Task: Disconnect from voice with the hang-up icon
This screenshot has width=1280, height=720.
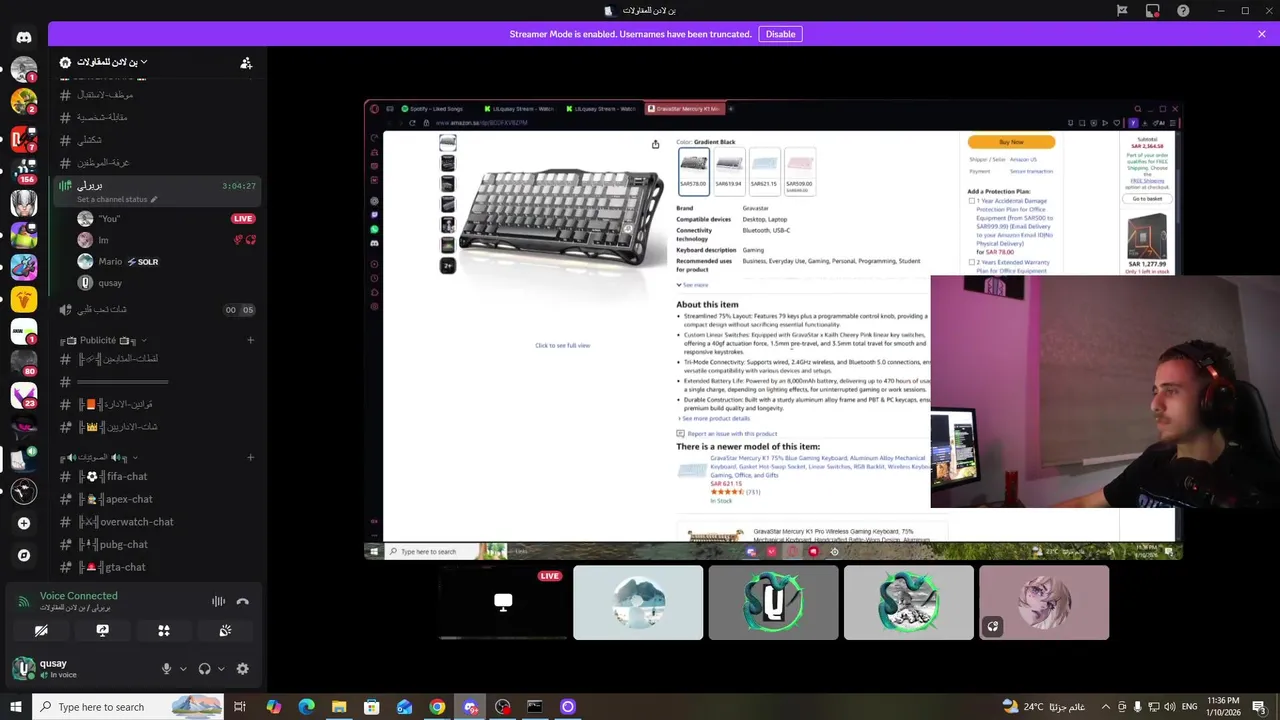Action: click(x=242, y=601)
